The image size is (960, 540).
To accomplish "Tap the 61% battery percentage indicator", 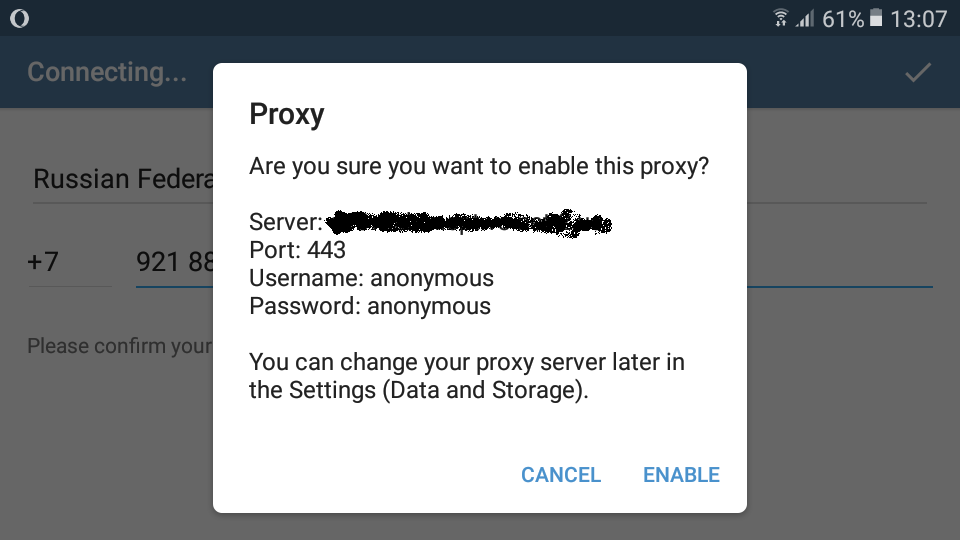I will (x=843, y=19).
